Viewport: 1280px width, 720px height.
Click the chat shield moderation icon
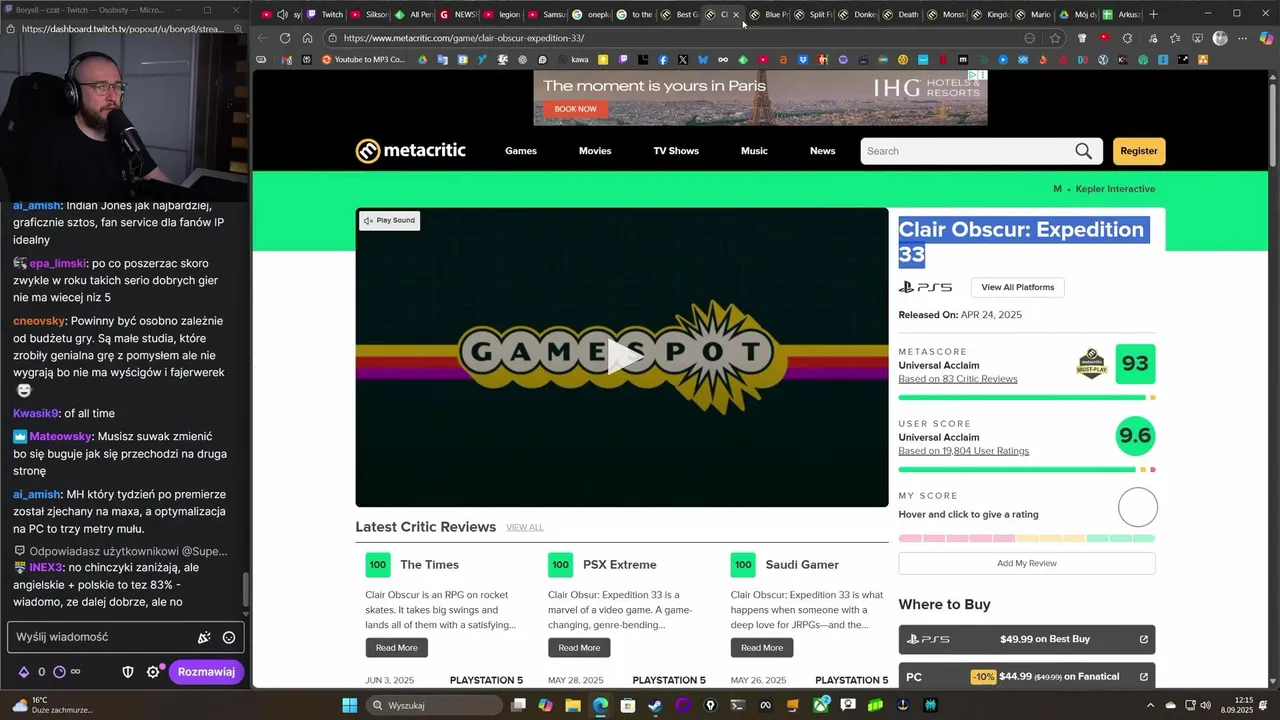pos(128,672)
